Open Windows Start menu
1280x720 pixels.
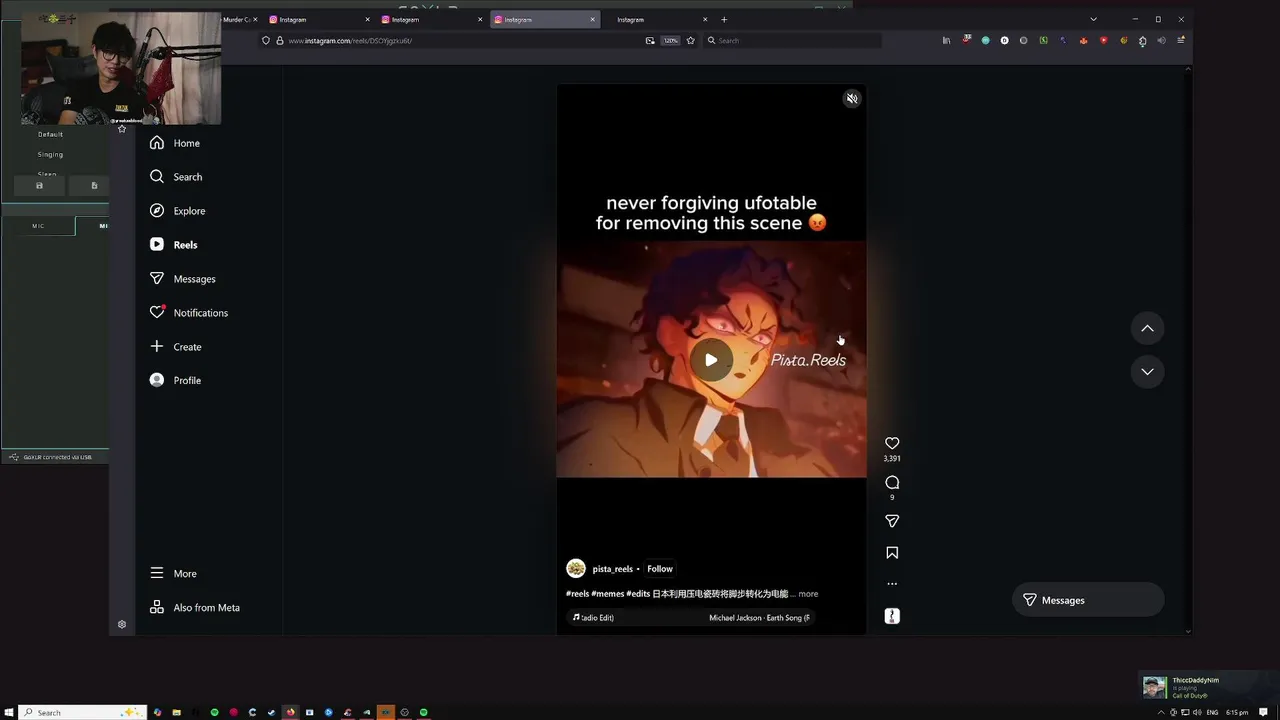coord(10,712)
